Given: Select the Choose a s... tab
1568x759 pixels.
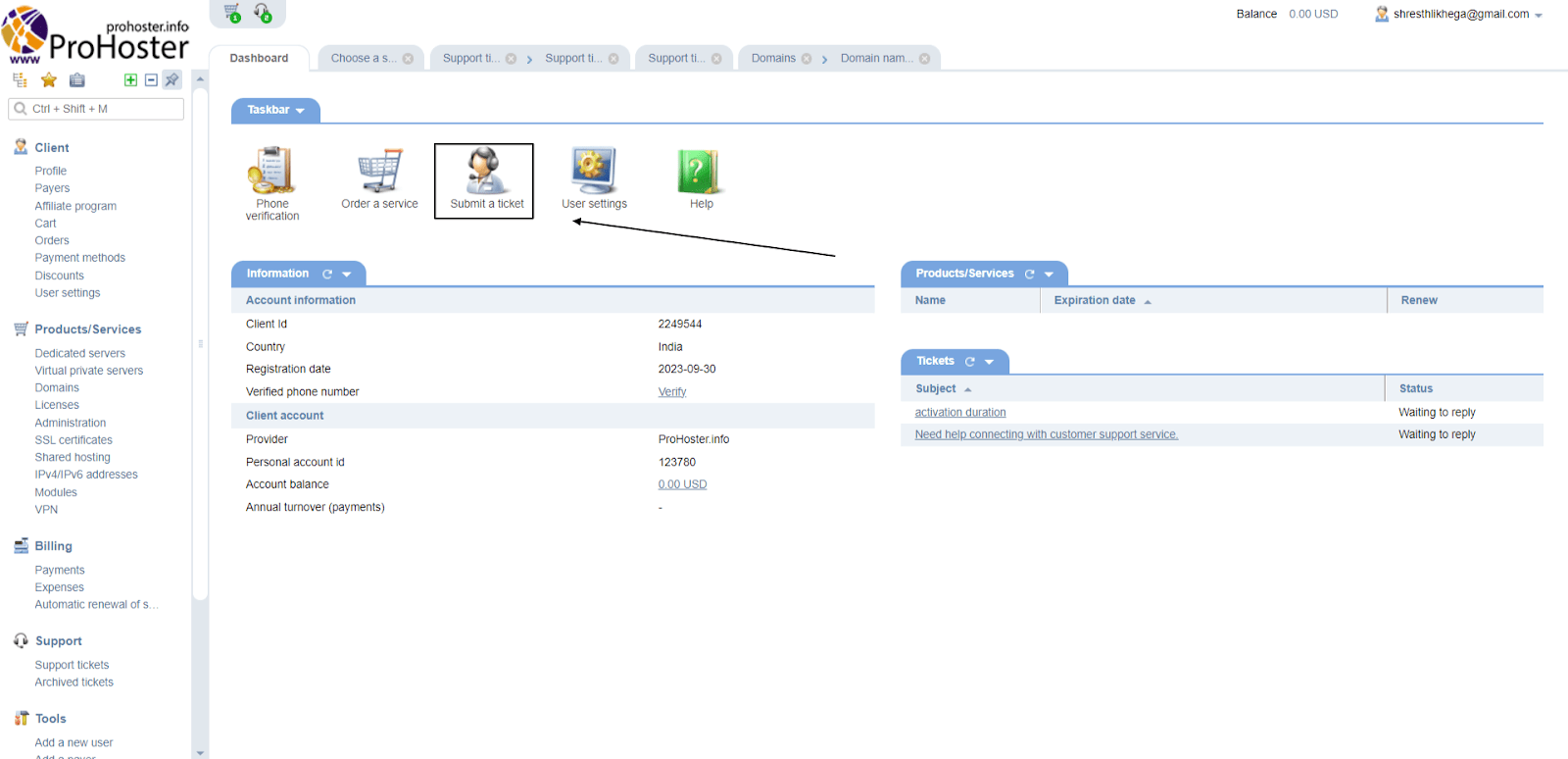Looking at the screenshot, I should [363, 59].
